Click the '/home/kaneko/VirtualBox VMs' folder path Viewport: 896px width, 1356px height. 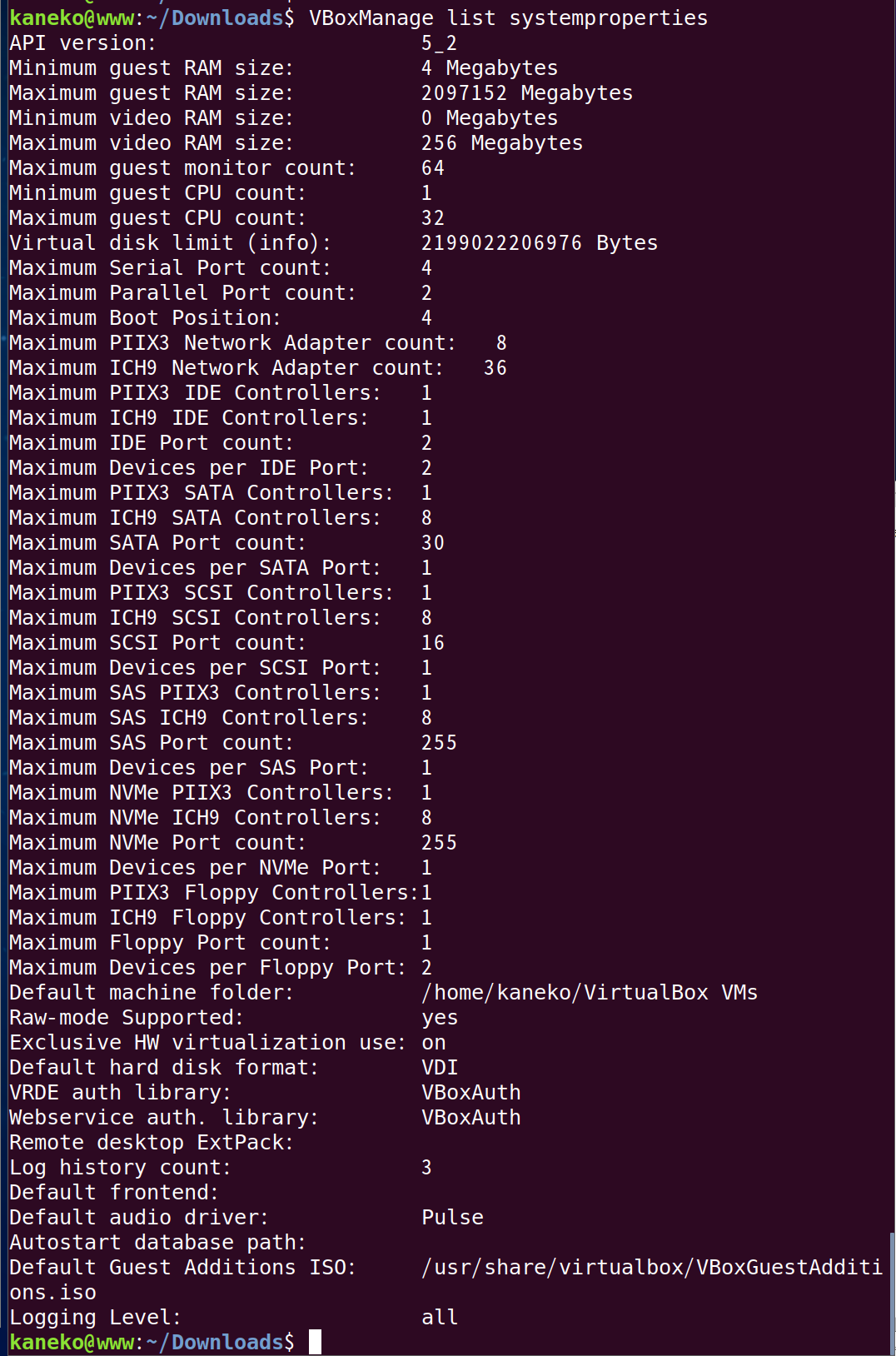pyautogui.click(x=590, y=992)
